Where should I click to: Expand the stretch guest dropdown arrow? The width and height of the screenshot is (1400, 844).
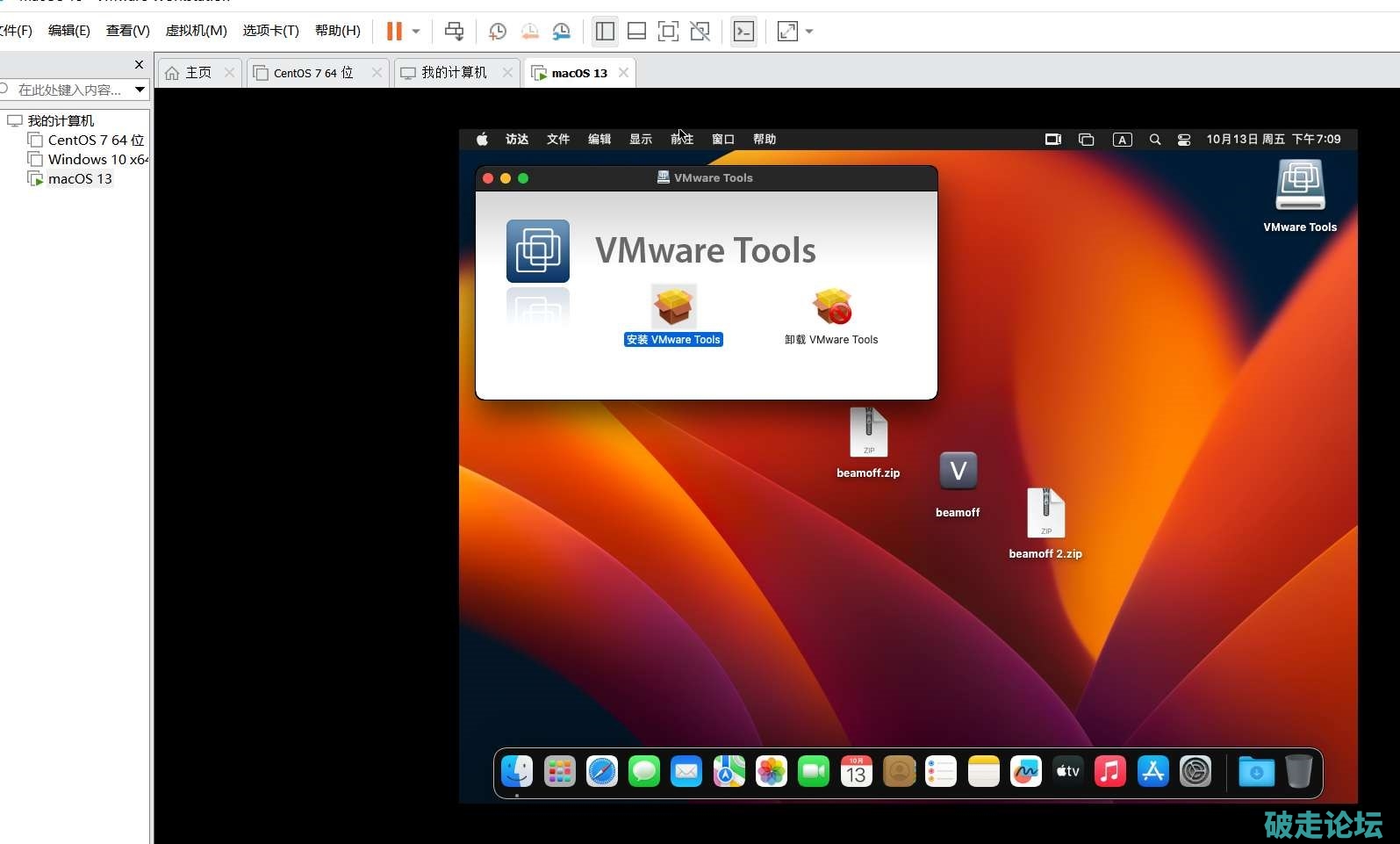pyautogui.click(x=809, y=32)
